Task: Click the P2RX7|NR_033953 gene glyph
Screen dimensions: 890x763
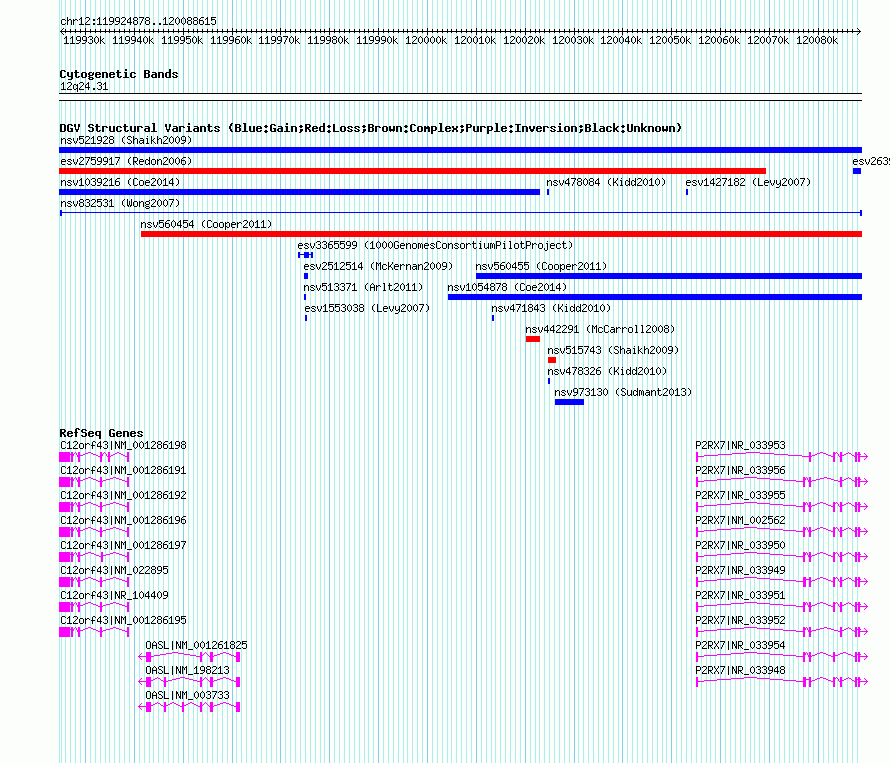Action: pos(782,457)
